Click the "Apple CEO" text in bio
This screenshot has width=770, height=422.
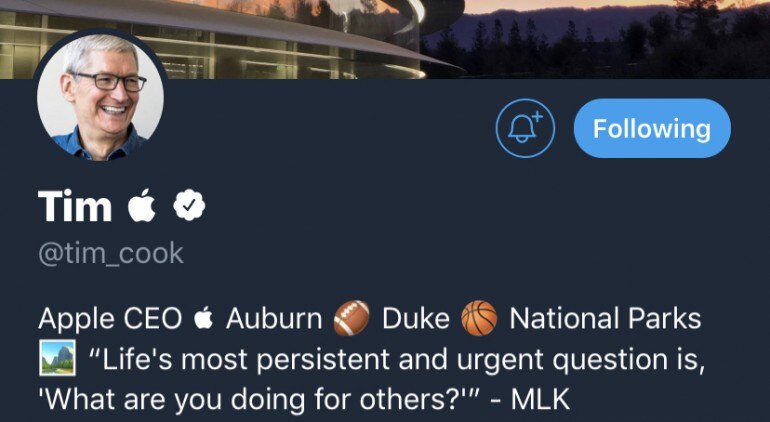(x=110, y=320)
